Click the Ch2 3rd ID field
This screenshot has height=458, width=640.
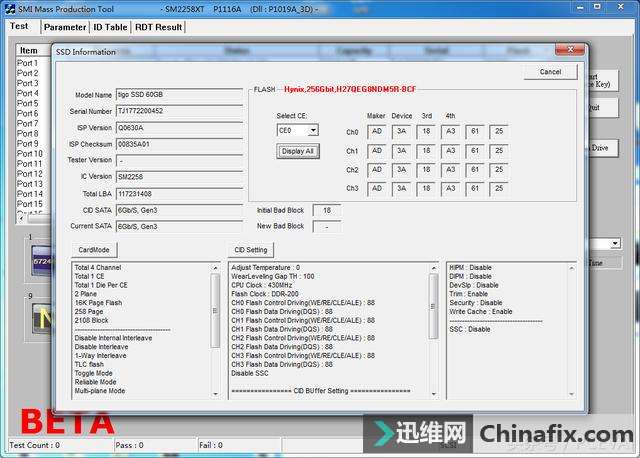tap(426, 170)
